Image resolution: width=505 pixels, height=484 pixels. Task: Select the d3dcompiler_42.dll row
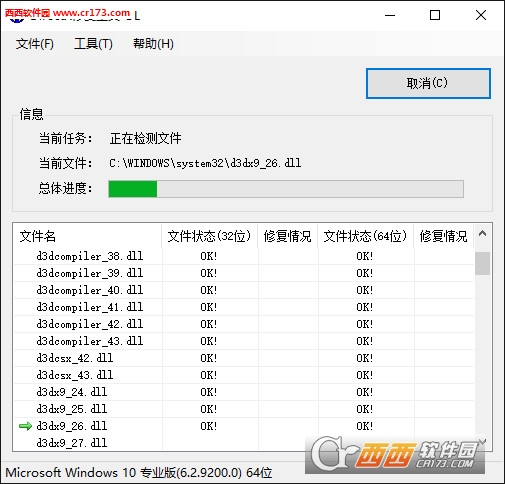tap(244, 324)
